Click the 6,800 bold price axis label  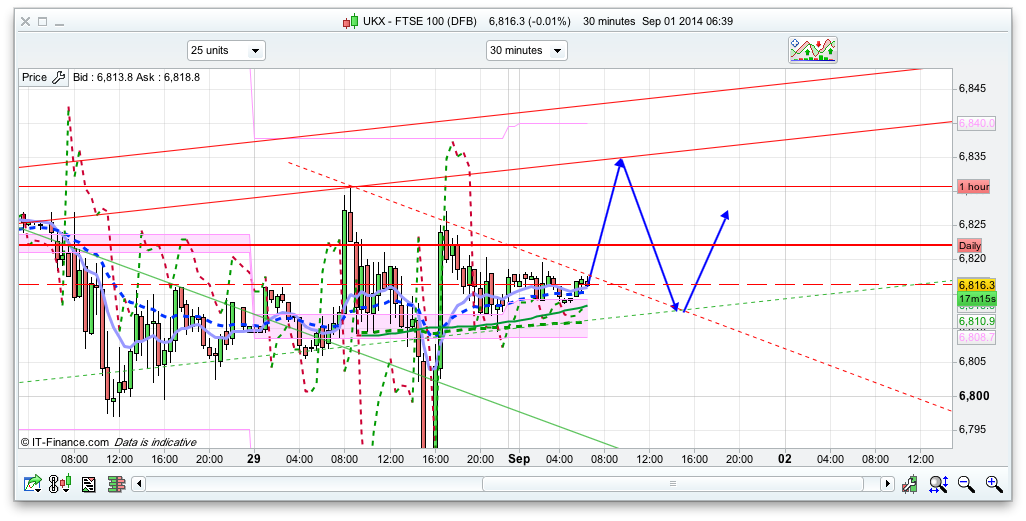(x=974, y=396)
